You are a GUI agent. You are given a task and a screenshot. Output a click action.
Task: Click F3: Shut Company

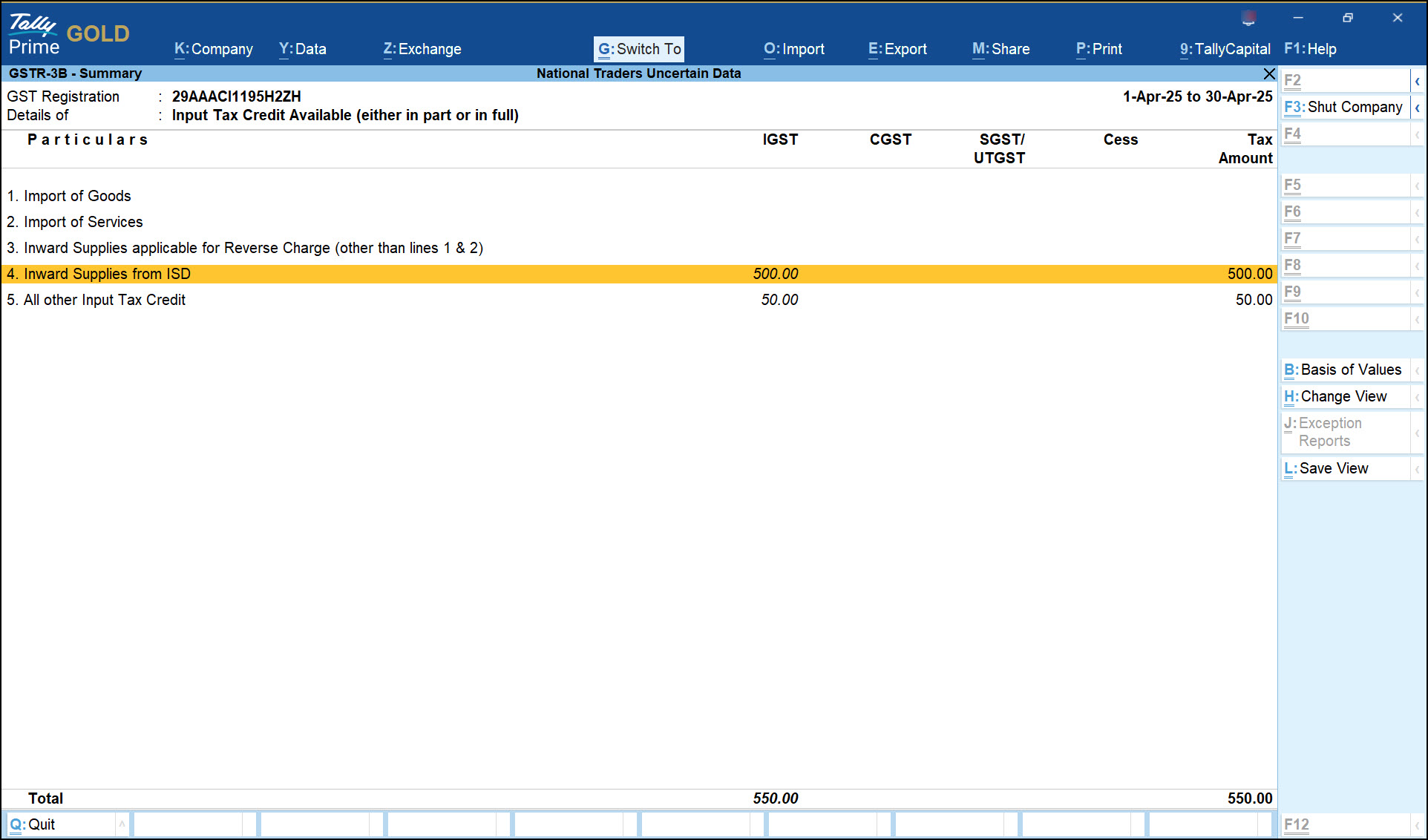click(x=1342, y=107)
